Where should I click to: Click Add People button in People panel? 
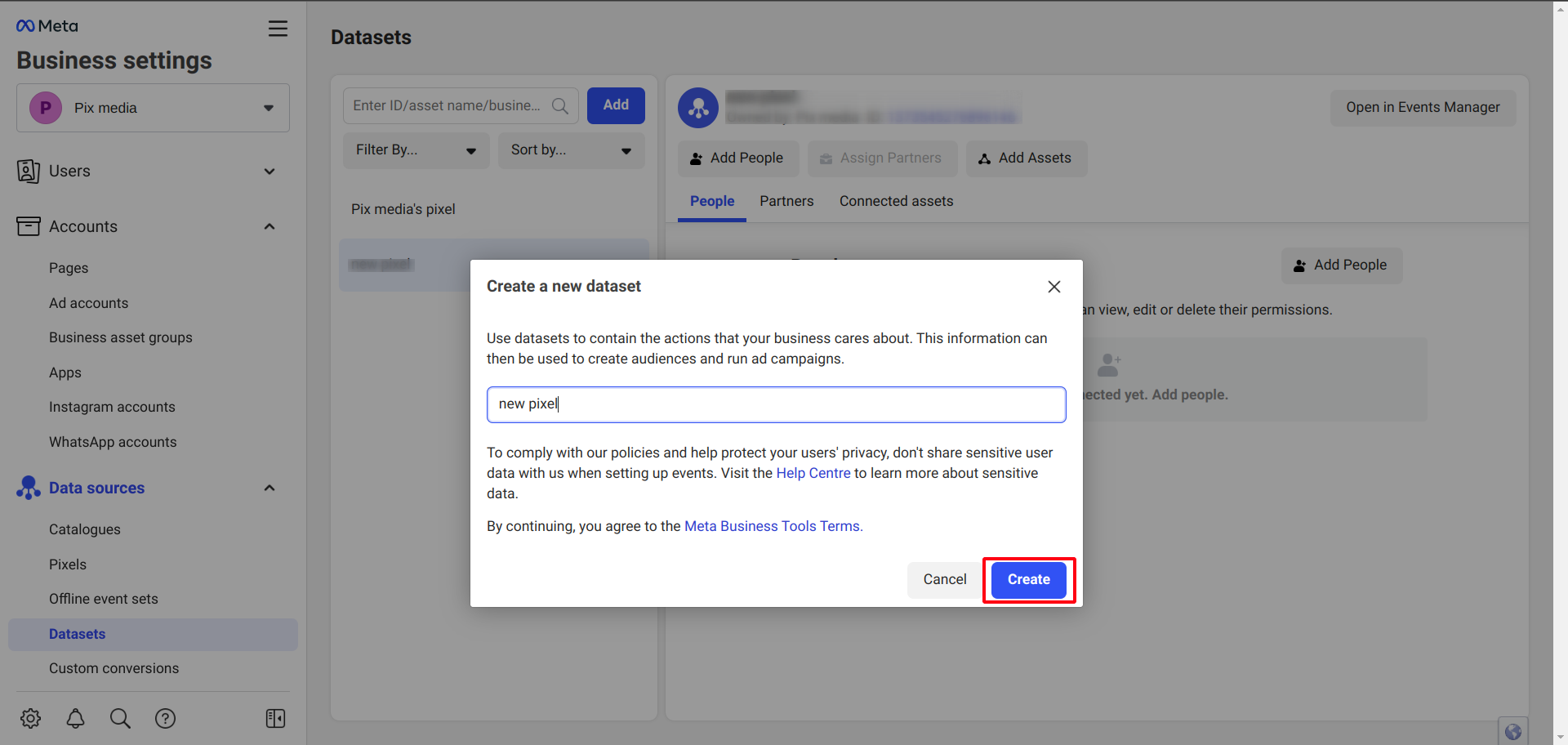(x=1342, y=265)
